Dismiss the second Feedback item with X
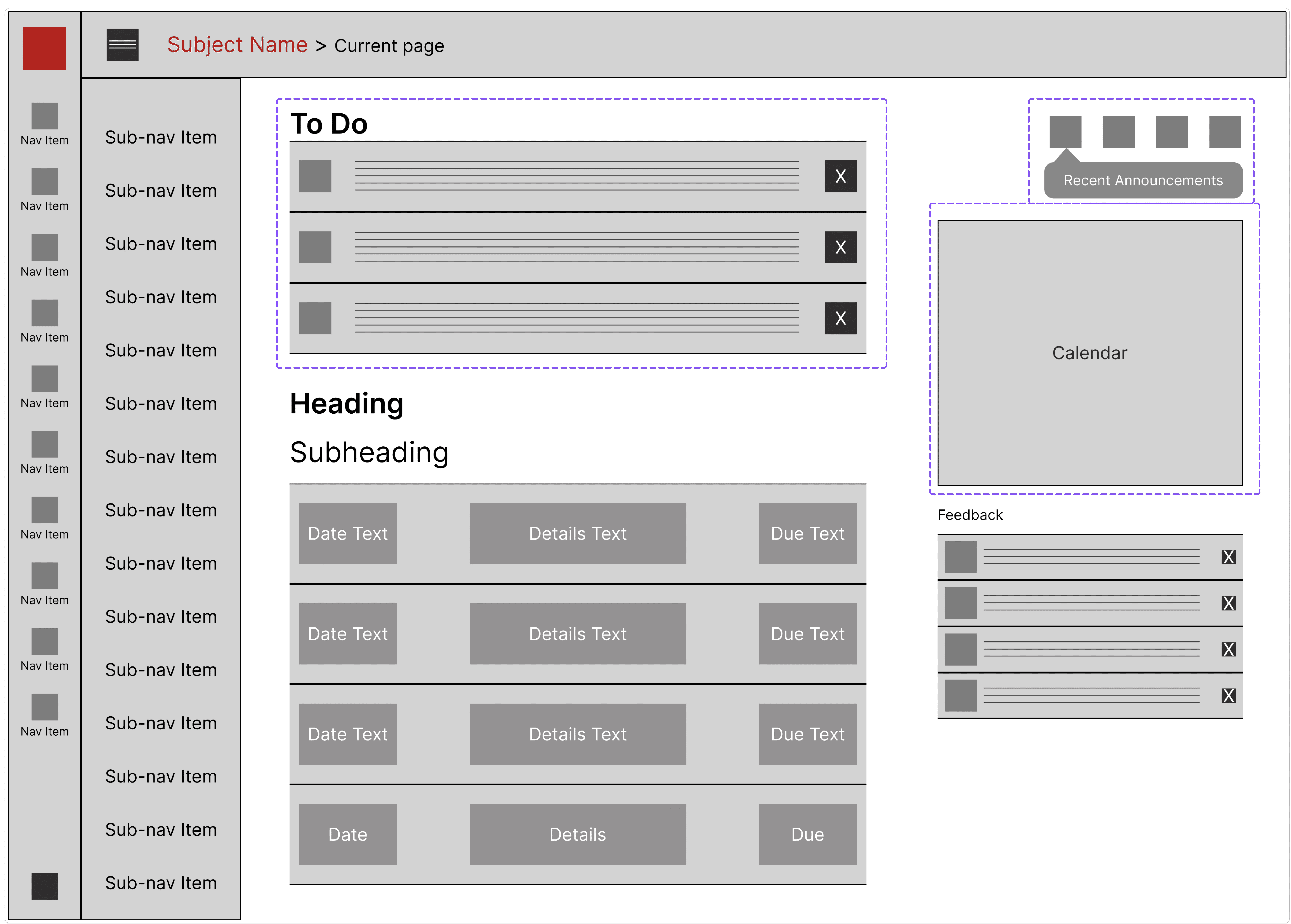The height and width of the screenshot is (924, 1291). tap(1228, 603)
